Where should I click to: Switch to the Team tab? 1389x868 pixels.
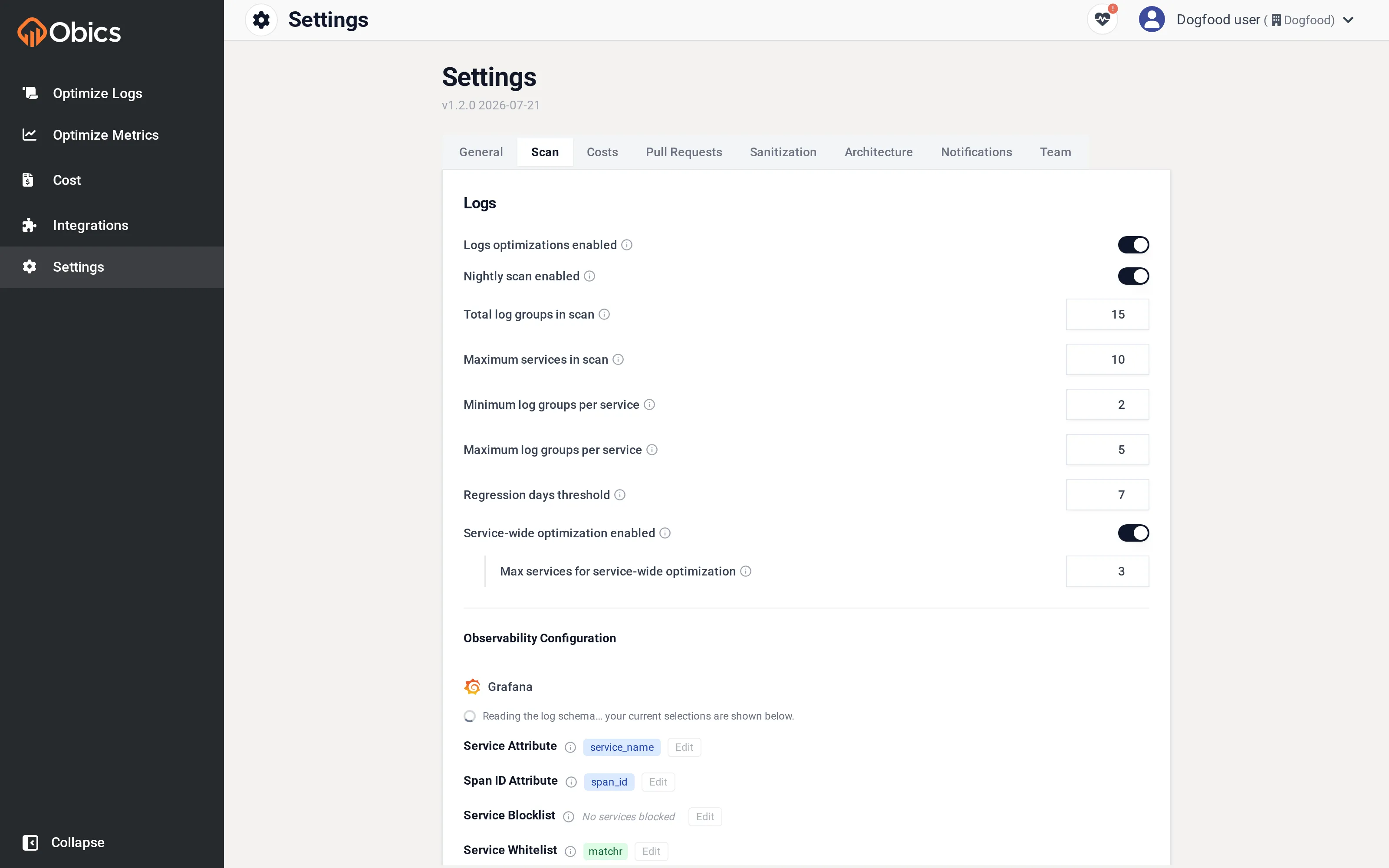[1055, 152]
